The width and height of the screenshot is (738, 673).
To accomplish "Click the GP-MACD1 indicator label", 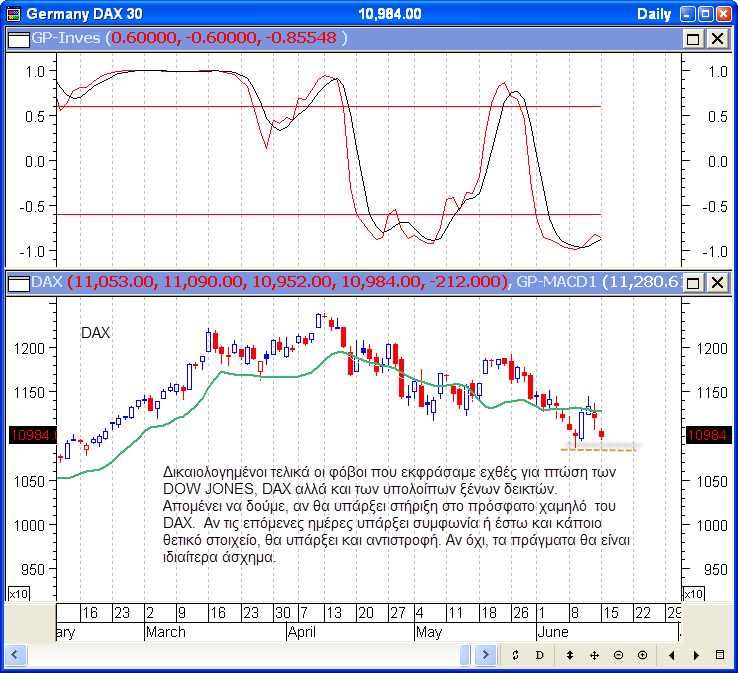I will [556, 282].
